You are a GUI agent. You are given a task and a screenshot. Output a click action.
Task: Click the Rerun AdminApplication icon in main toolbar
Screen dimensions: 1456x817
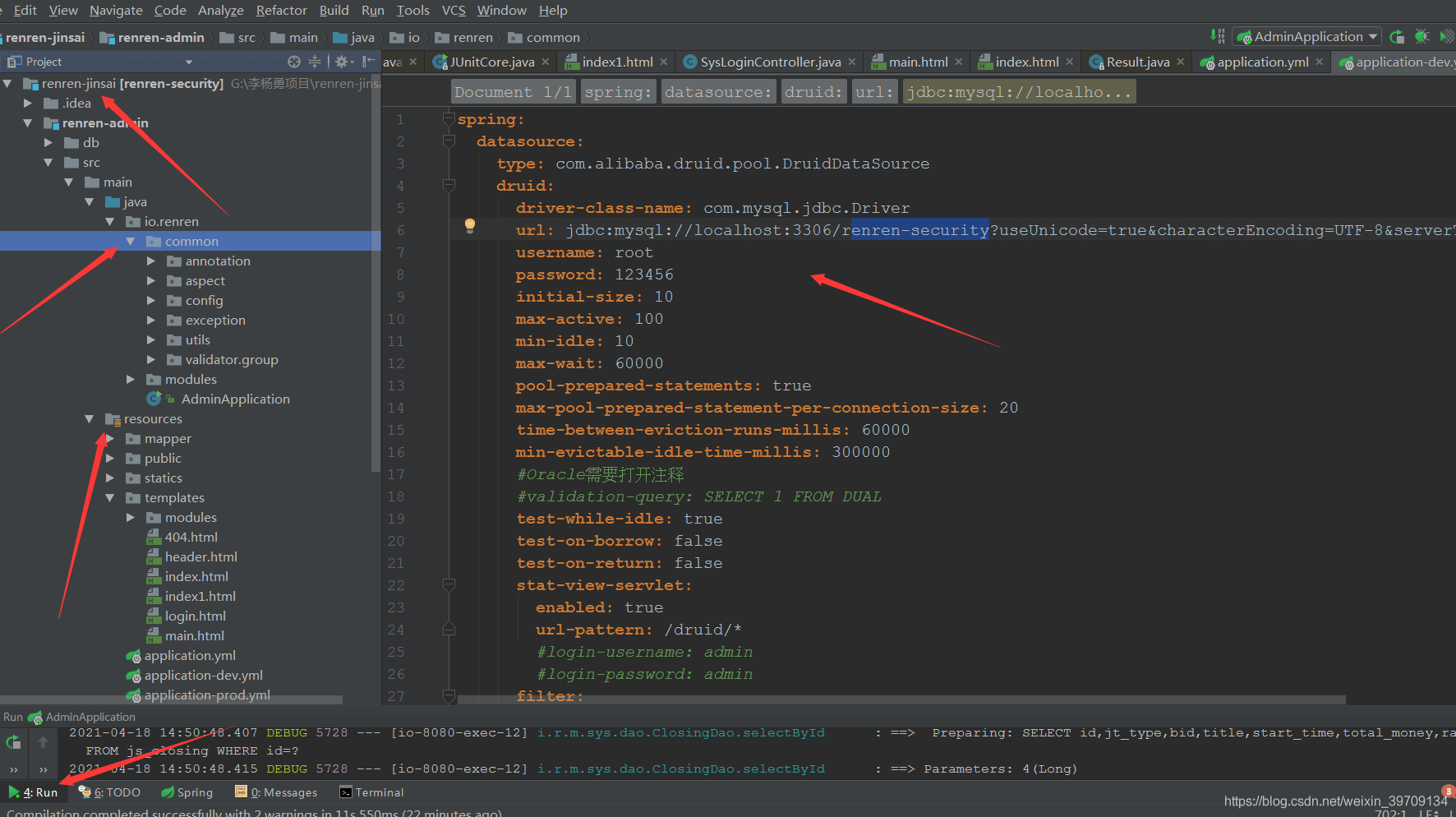coord(1397,37)
